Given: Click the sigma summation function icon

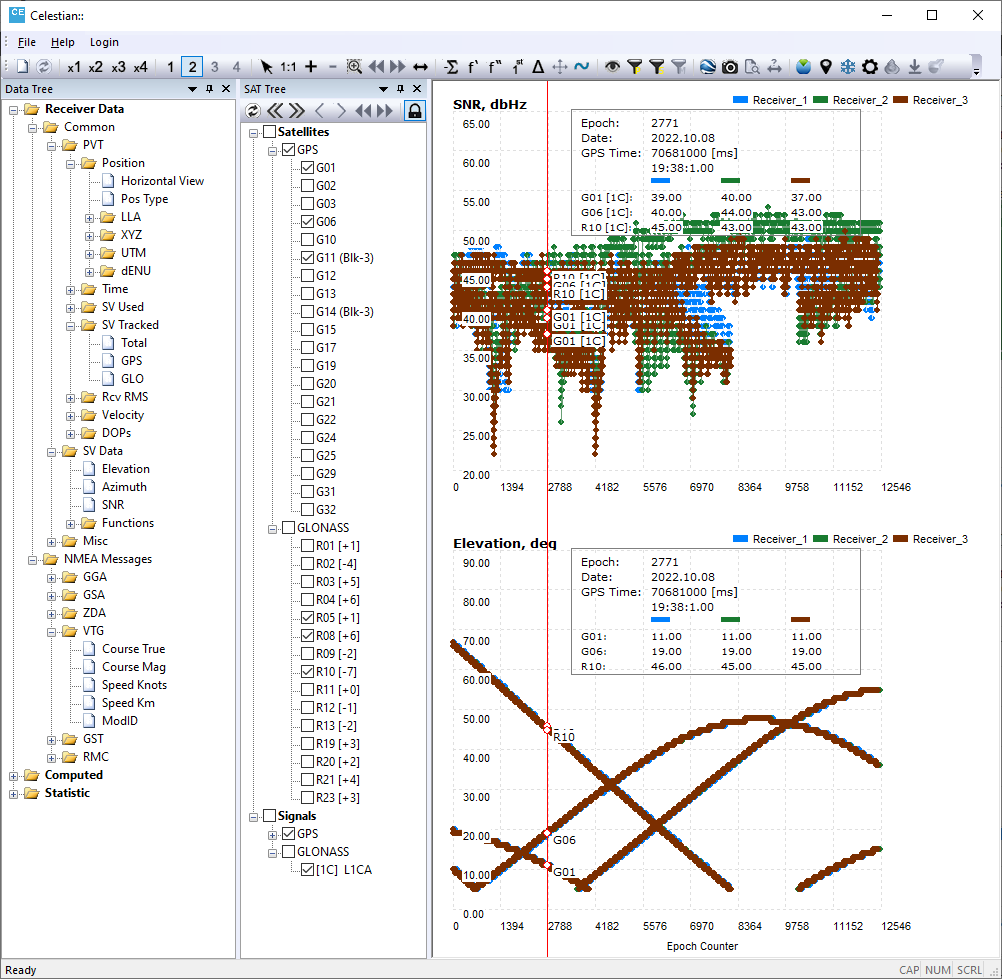Looking at the screenshot, I should point(451,67).
